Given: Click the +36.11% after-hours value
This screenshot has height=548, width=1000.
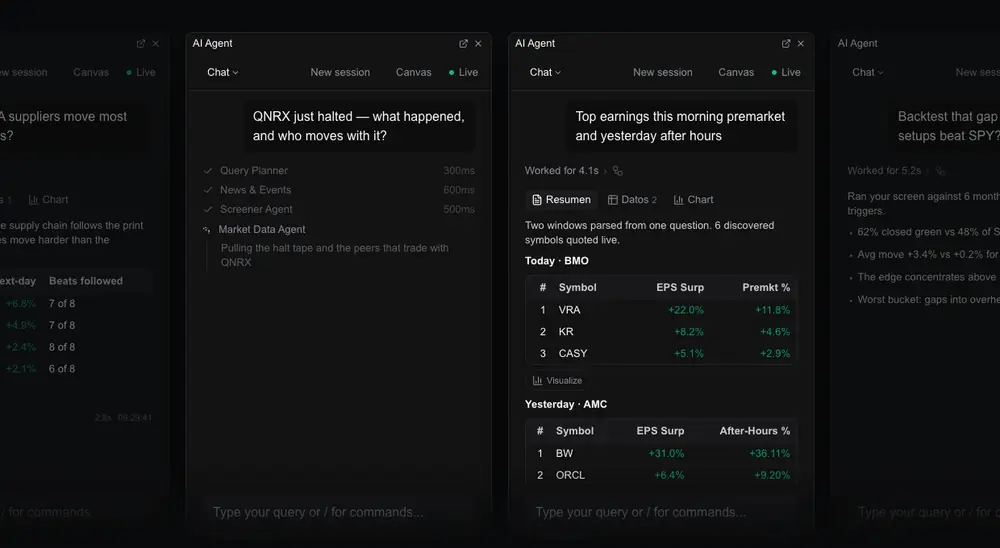Looking at the screenshot, I should [x=769, y=454].
